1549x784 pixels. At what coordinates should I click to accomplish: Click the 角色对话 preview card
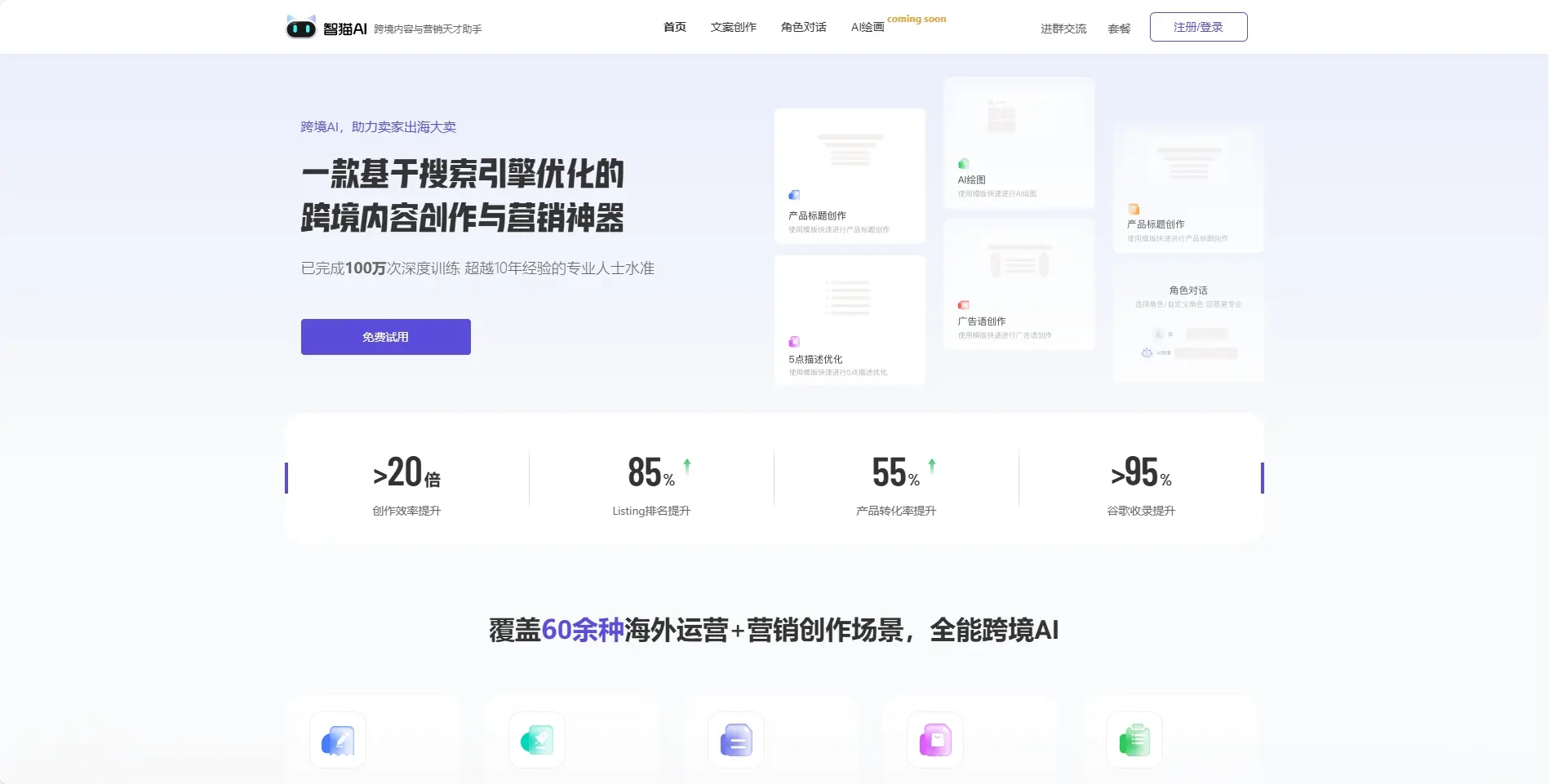(x=1187, y=321)
